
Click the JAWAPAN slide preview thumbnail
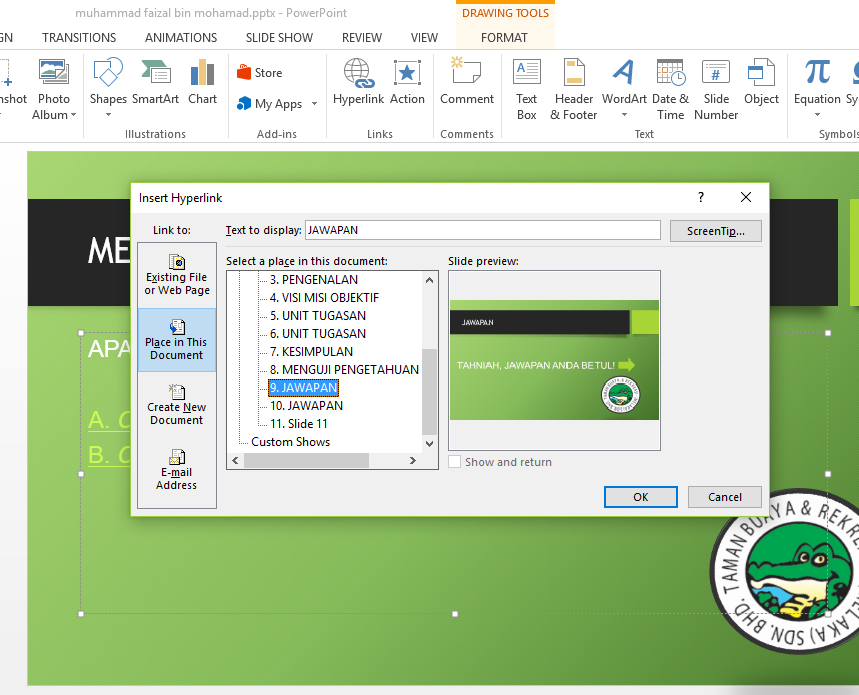click(554, 360)
